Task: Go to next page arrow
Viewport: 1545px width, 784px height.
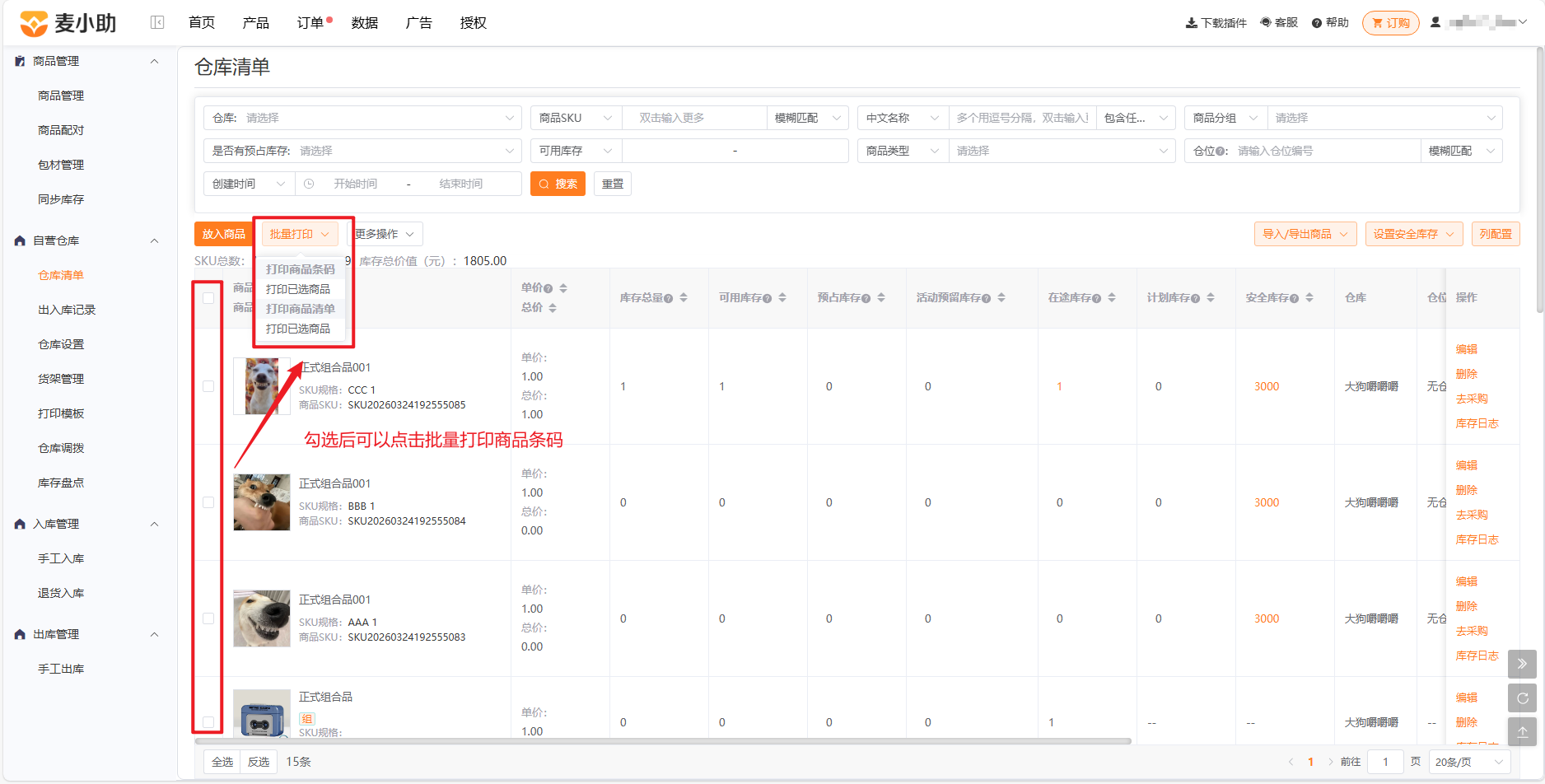Action: (x=1330, y=762)
